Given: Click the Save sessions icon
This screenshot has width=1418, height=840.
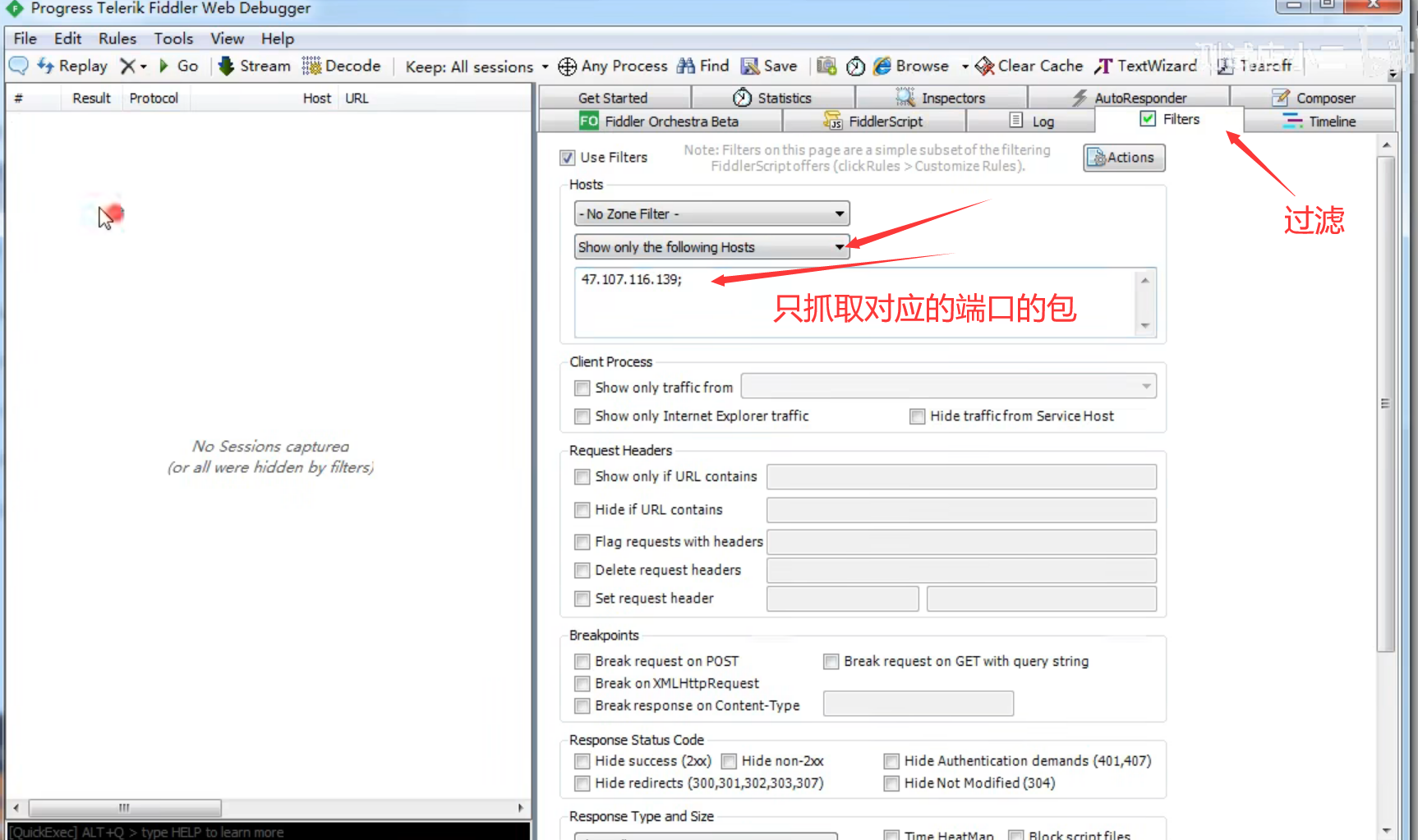Looking at the screenshot, I should [x=749, y=66].
